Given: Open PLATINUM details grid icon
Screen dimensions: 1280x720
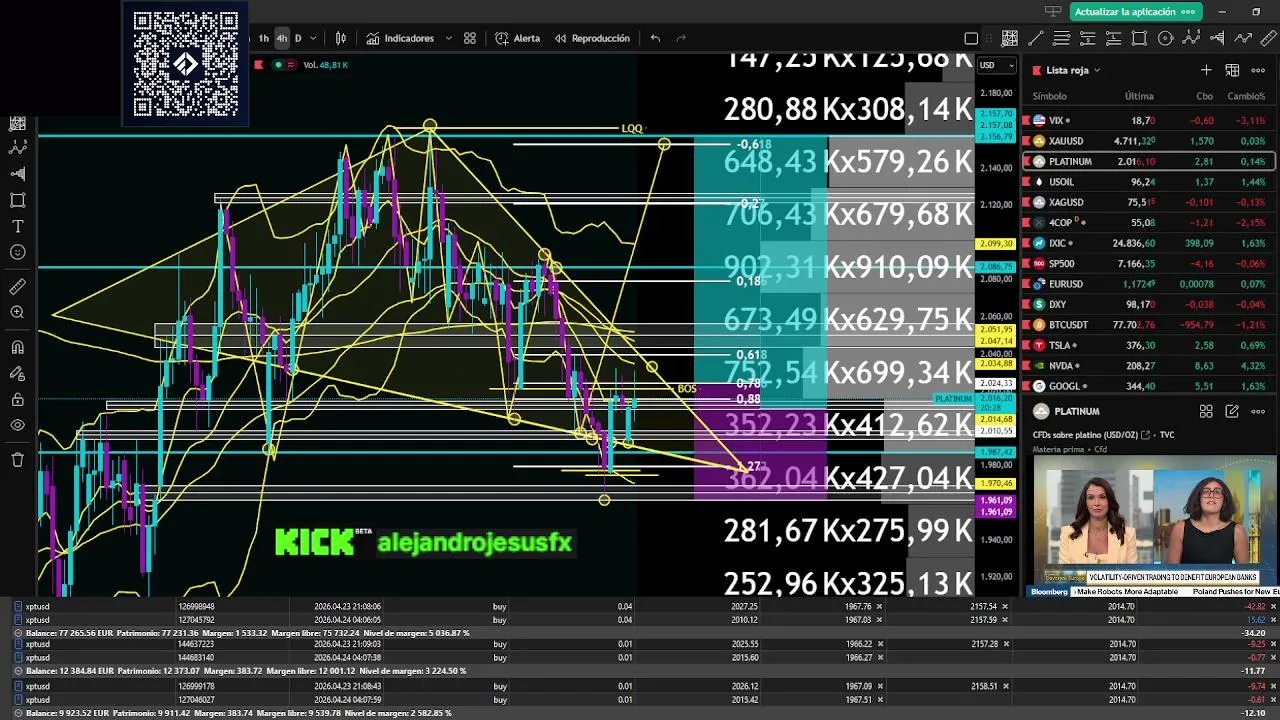Looking at the screenshot, I should (x=1206, y=411).
